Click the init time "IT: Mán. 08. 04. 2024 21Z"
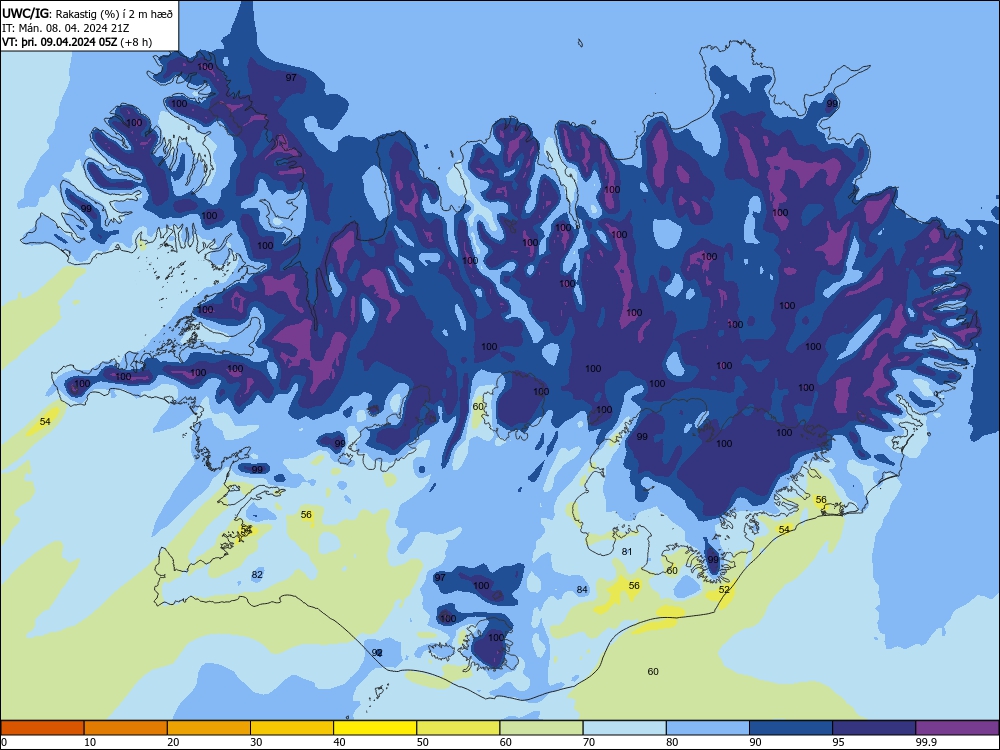 click(x=66, y=28)
